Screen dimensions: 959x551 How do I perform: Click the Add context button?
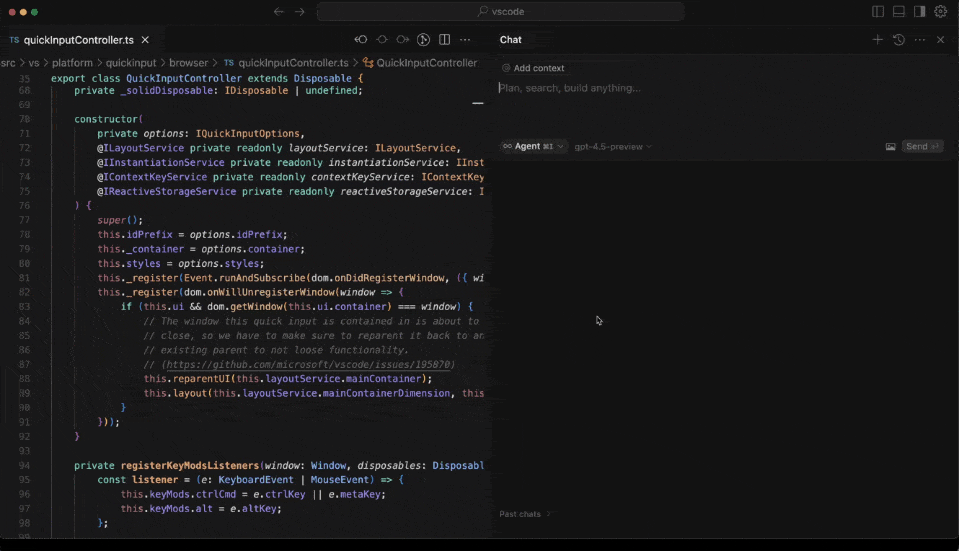(x=534, y=68)
